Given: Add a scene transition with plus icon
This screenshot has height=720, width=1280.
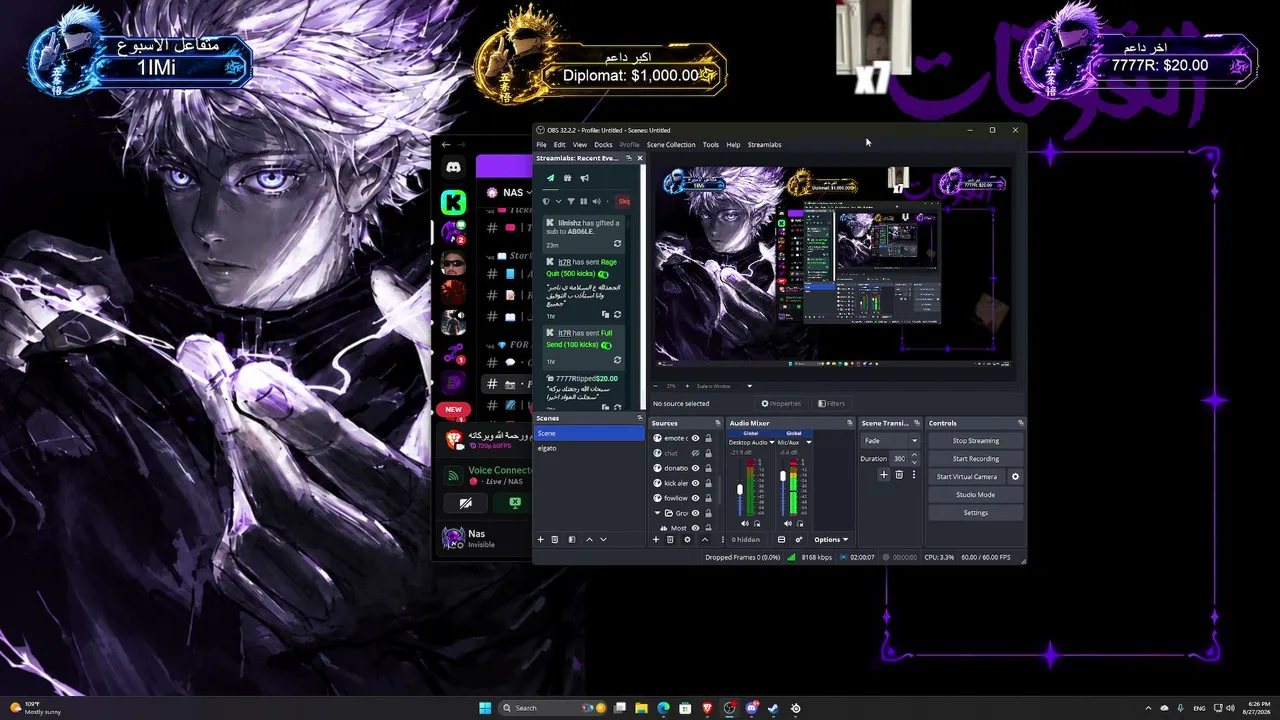Looking at the screenshot, I should coord(884,475).
